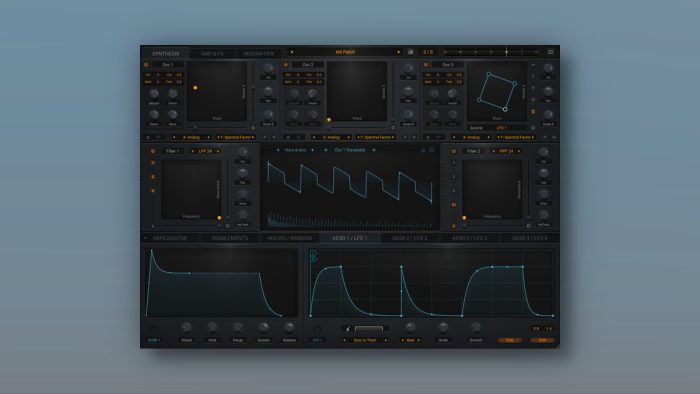Open the hamburger menu at top right
This screenshot has width=700, height=394.
click(550, 52)
